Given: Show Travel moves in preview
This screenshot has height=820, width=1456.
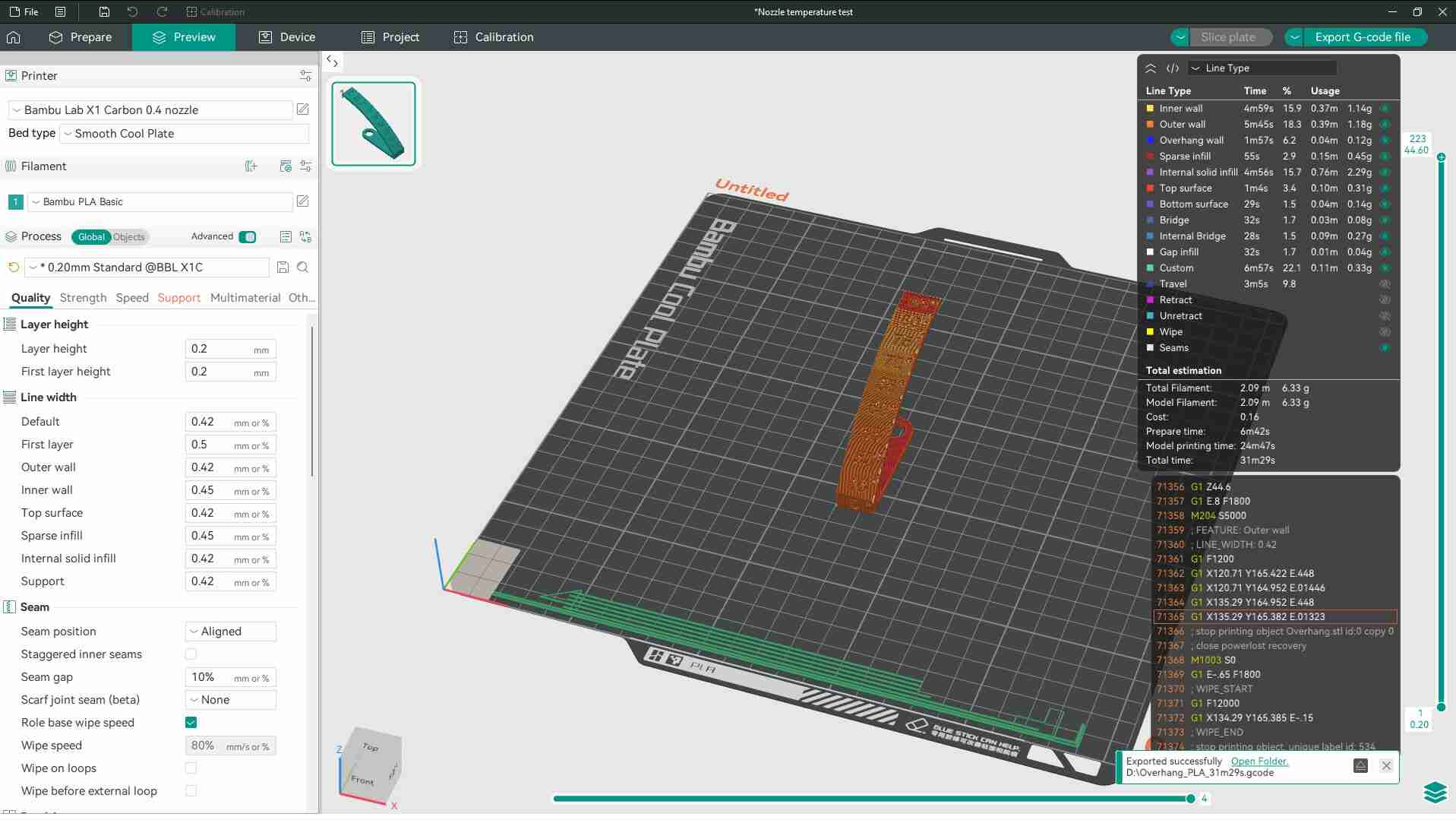Looking at the screenshot, I should [1385, 284].
